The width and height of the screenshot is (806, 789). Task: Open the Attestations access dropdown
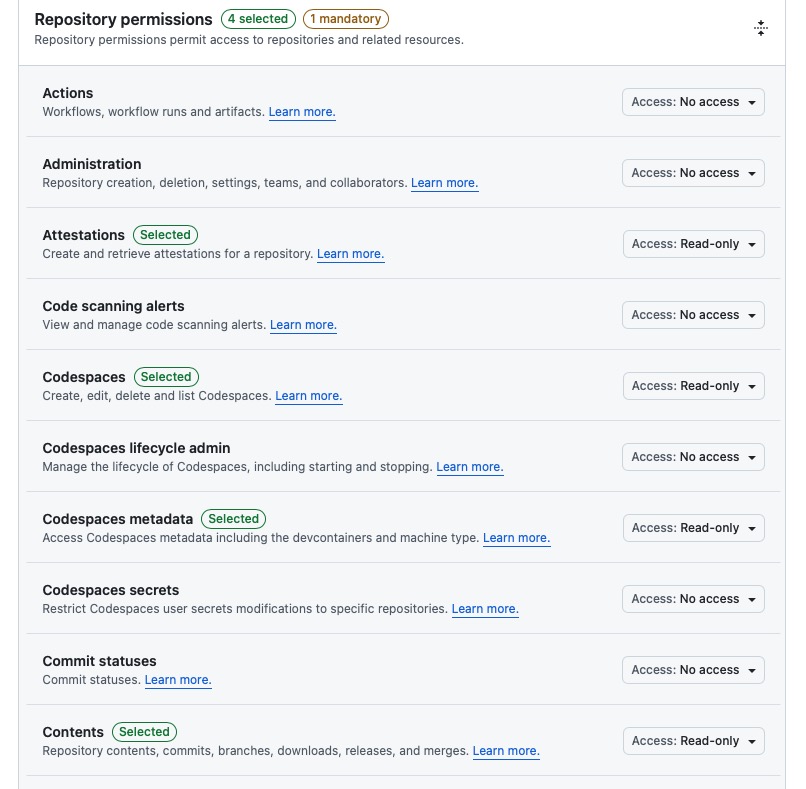click(x=693, y=244)
